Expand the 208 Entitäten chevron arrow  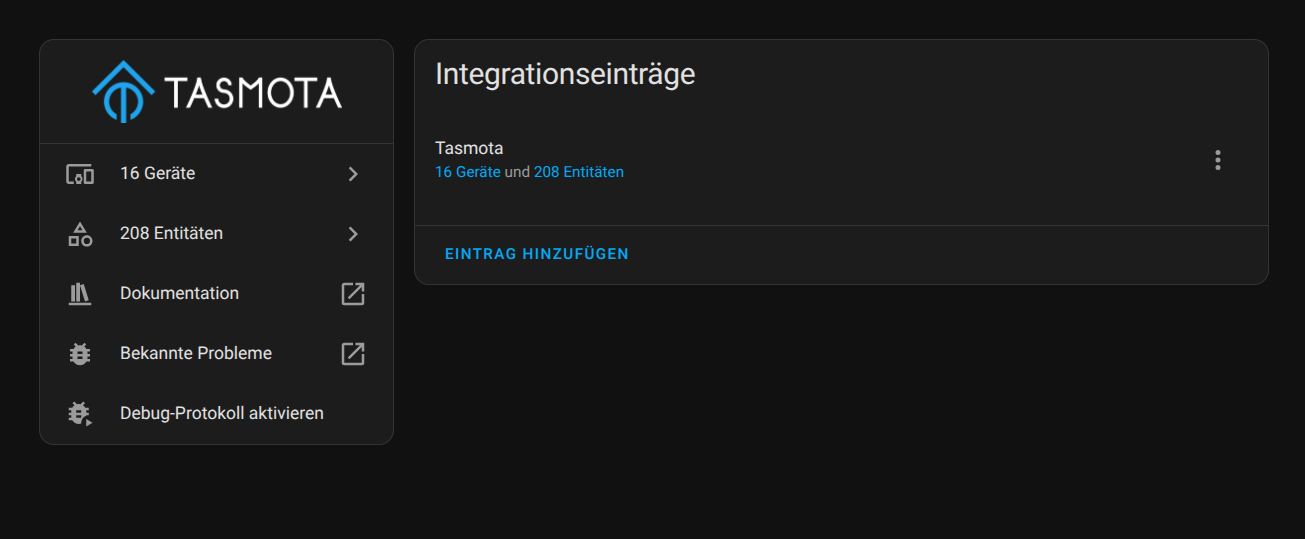coord(353,234)
